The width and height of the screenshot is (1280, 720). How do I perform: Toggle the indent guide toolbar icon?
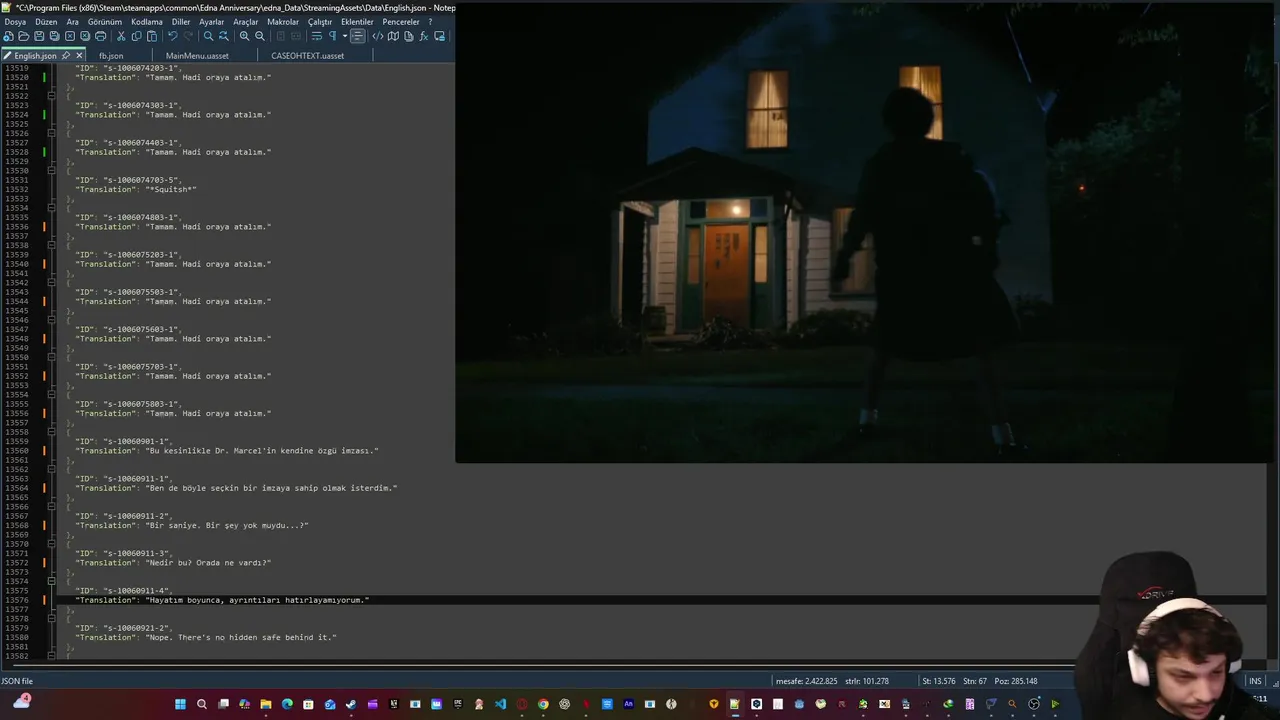pos(357,36)
